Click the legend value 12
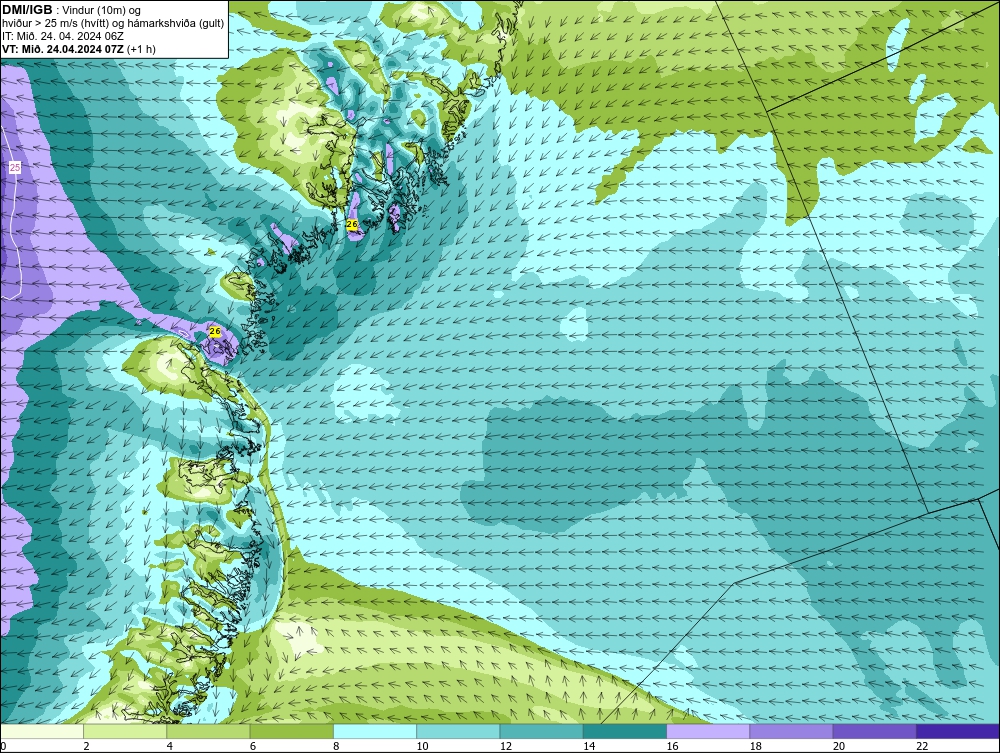The height and width of the screenshot is (753, 1000). (506, 747)
